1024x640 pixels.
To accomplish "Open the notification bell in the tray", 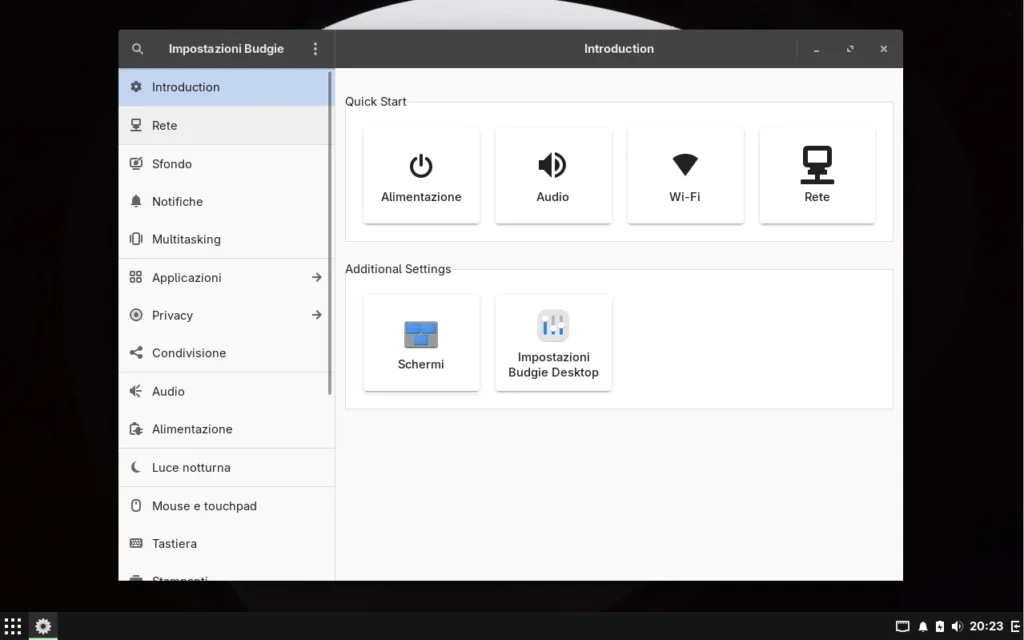I will coord(922,626).
